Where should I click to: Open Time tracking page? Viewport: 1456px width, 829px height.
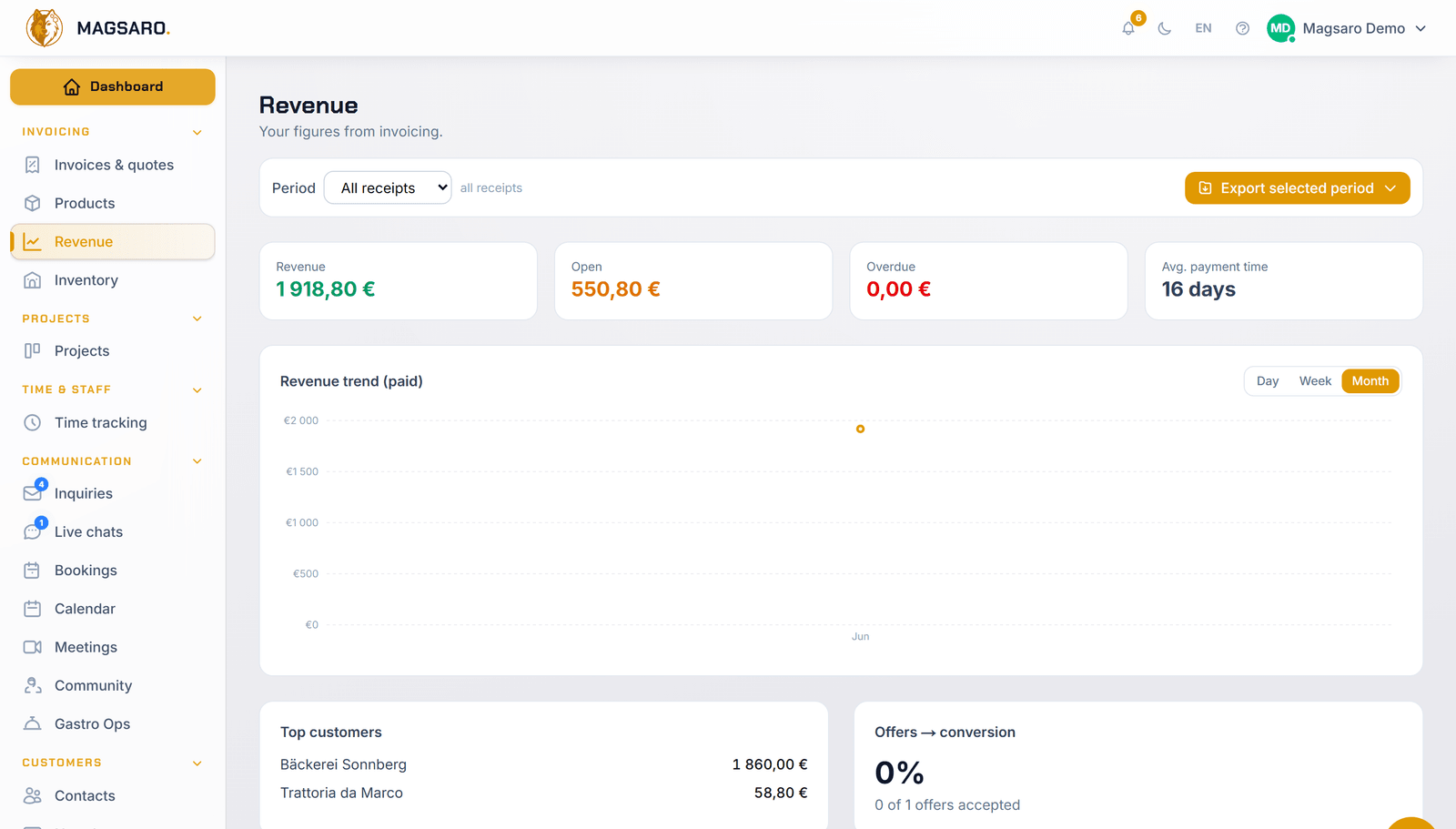coord(113,422)
